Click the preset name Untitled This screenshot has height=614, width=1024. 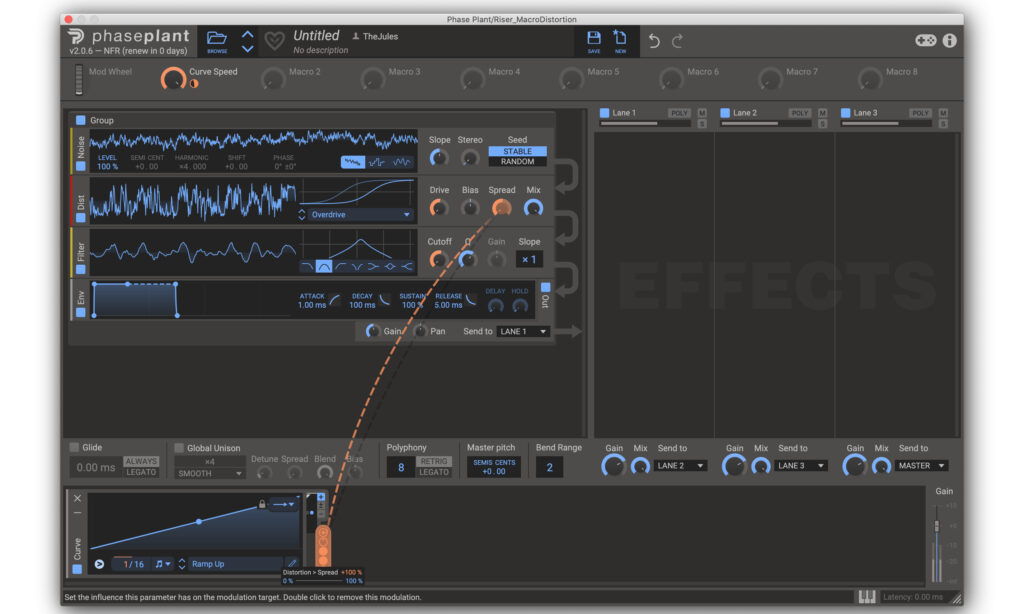pyautogui.click(x=316, y=35)
